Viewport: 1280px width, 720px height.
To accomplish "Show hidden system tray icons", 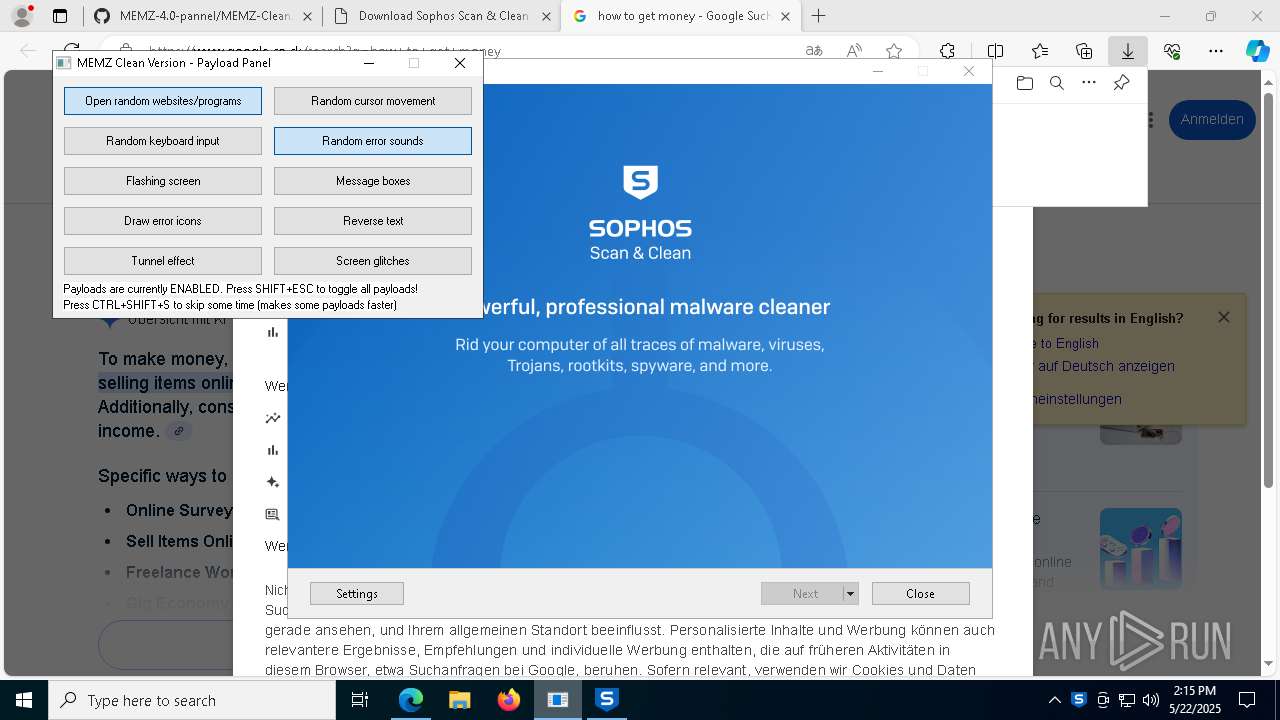I will [x=1054, y=700].
